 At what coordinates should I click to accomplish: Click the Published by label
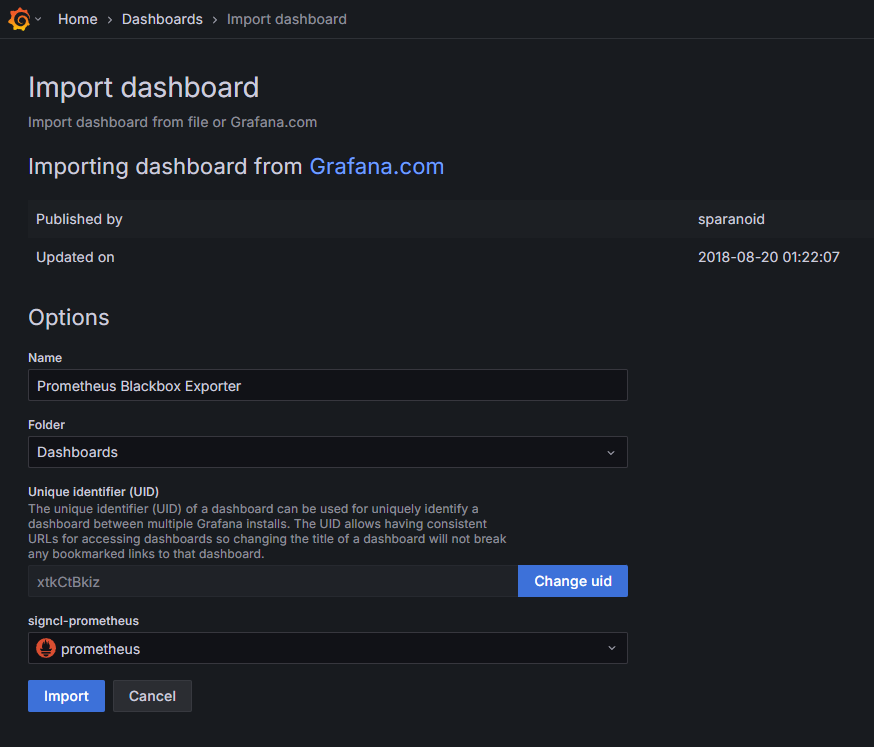click(79, 219)
